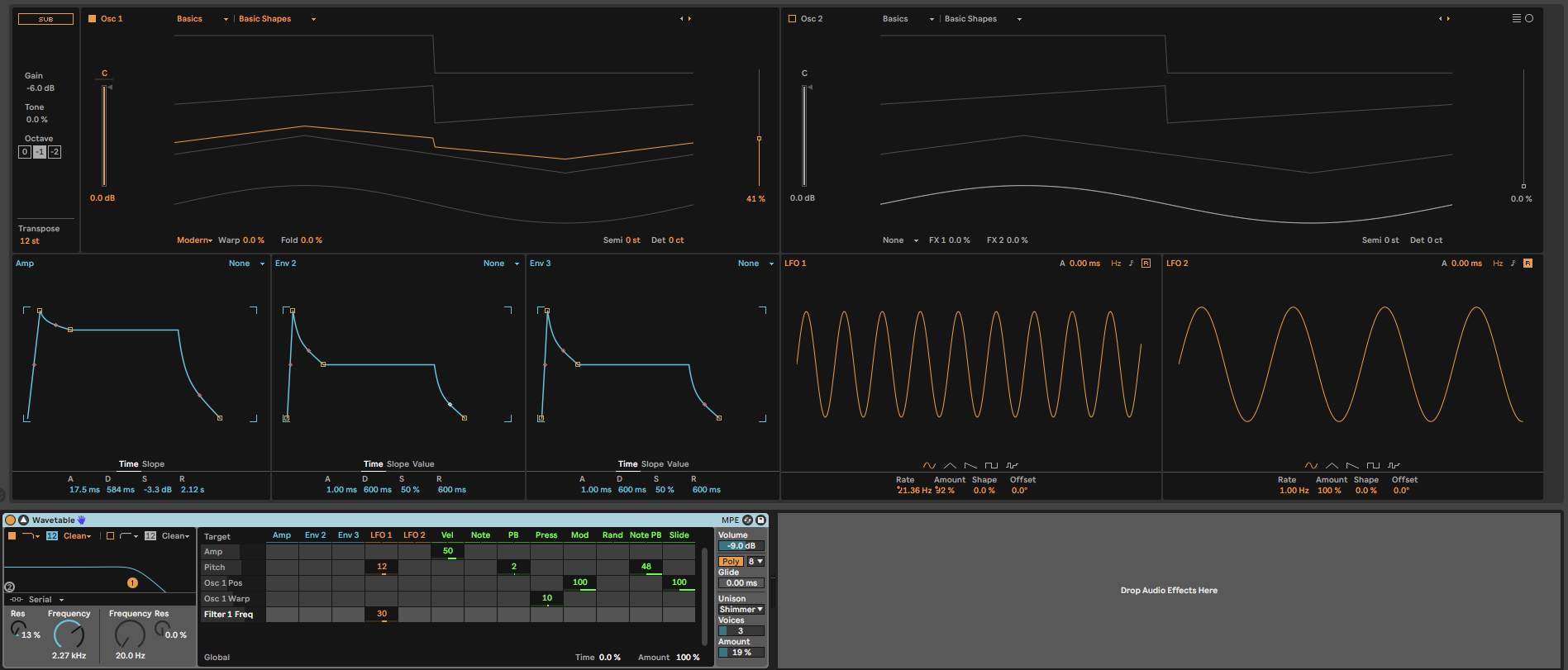The height and width of the screenshot is (670, 1568).
Task: Select random stepped shape for LFO 2
Action: [1394, 465]
